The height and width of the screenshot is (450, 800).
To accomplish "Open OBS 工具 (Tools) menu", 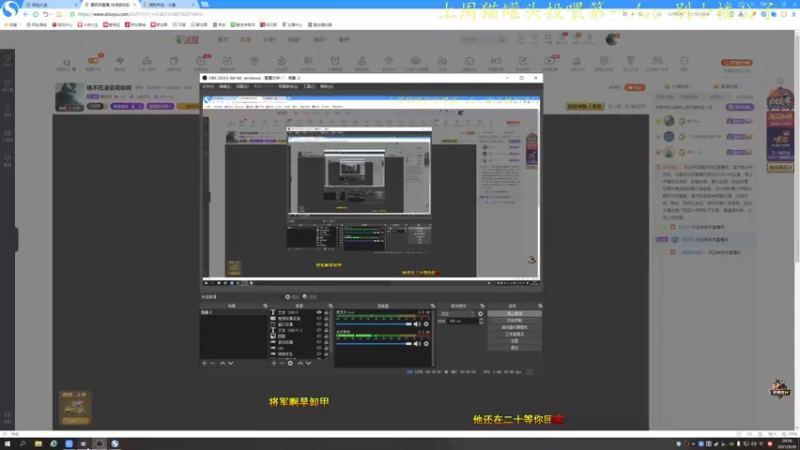I will point(309,87).
